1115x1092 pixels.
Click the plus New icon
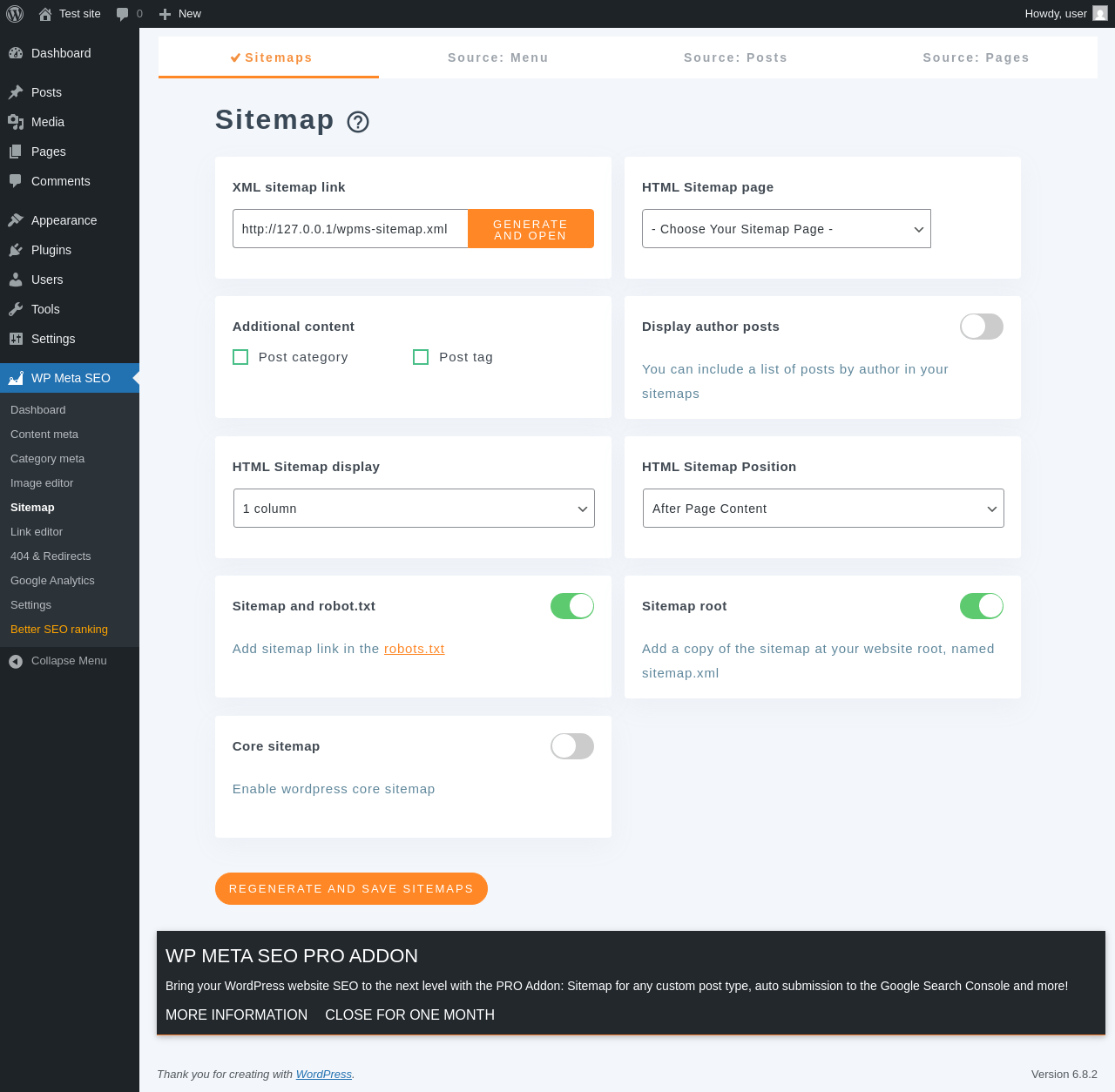pyautogui.click(x=165, y=14)
